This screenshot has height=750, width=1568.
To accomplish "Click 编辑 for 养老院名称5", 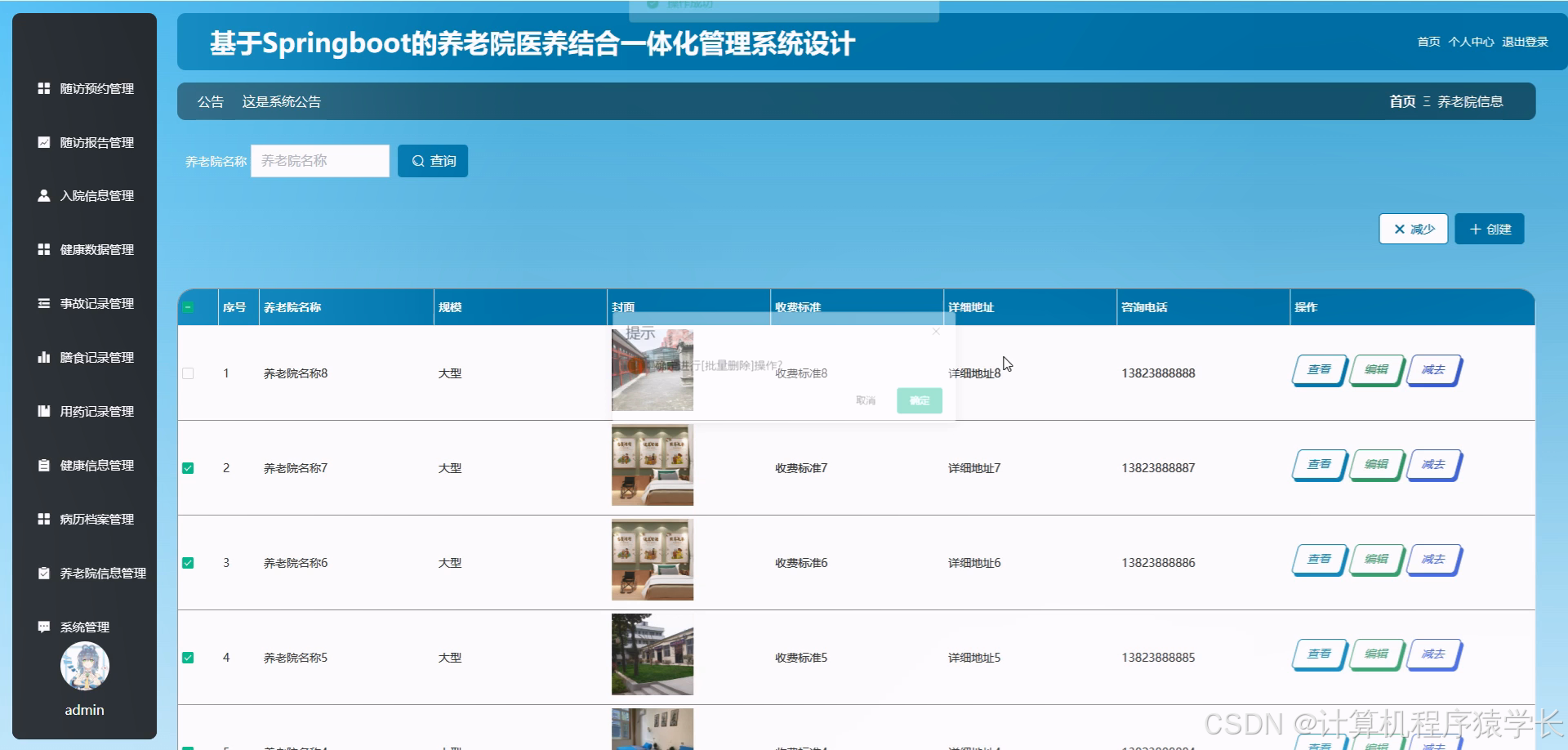I will tap(1376, 654).
